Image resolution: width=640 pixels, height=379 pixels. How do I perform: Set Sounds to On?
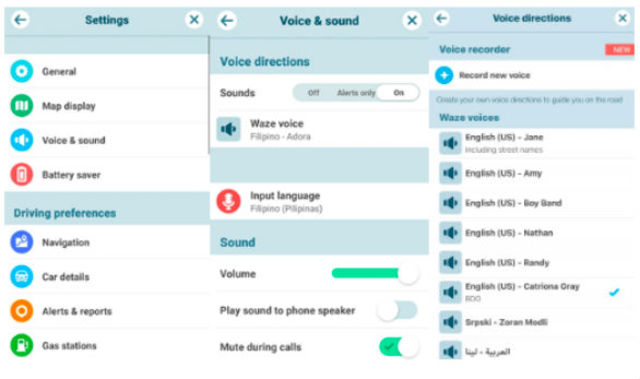398,93
